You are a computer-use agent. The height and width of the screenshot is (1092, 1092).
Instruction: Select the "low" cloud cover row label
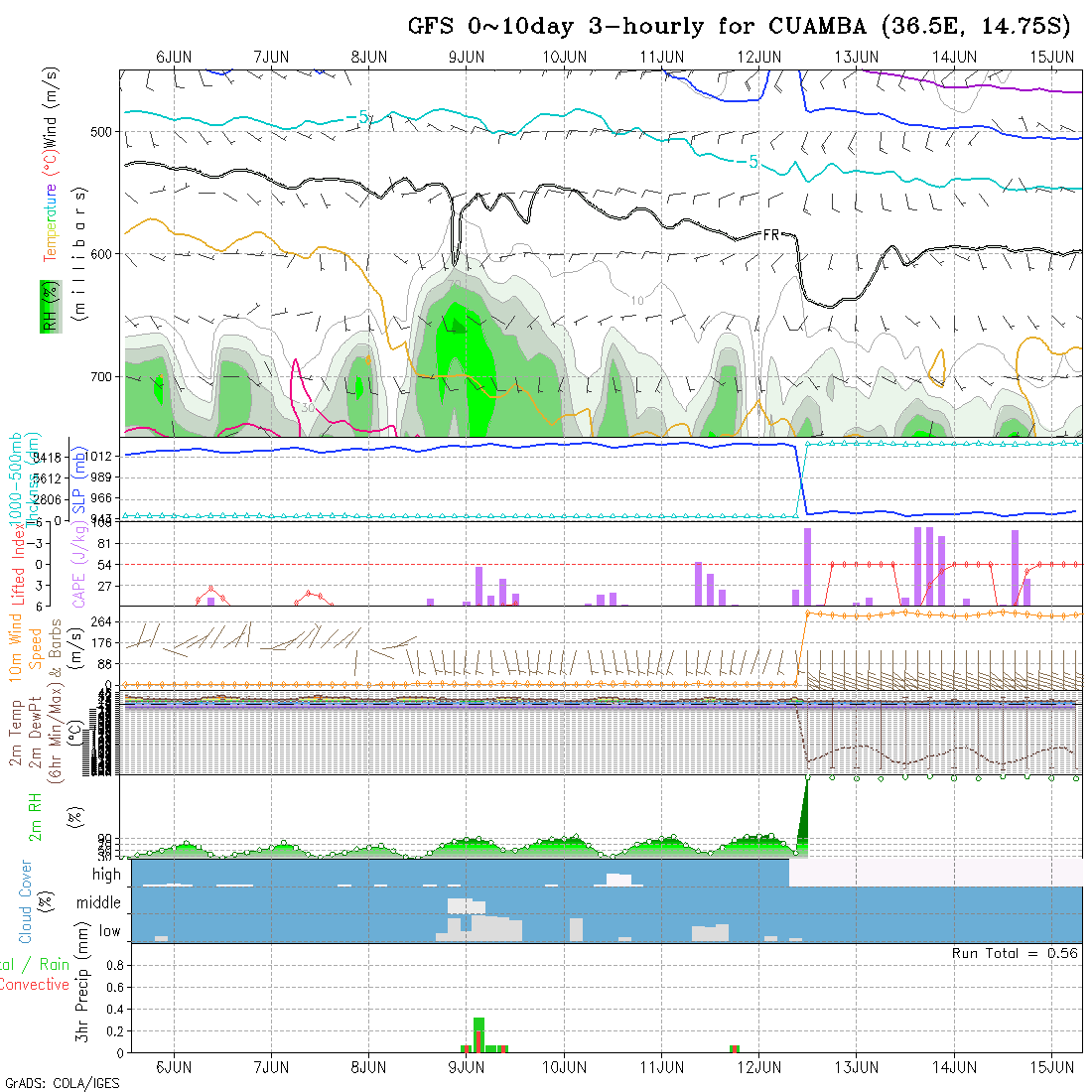click(x=109, y=931)
